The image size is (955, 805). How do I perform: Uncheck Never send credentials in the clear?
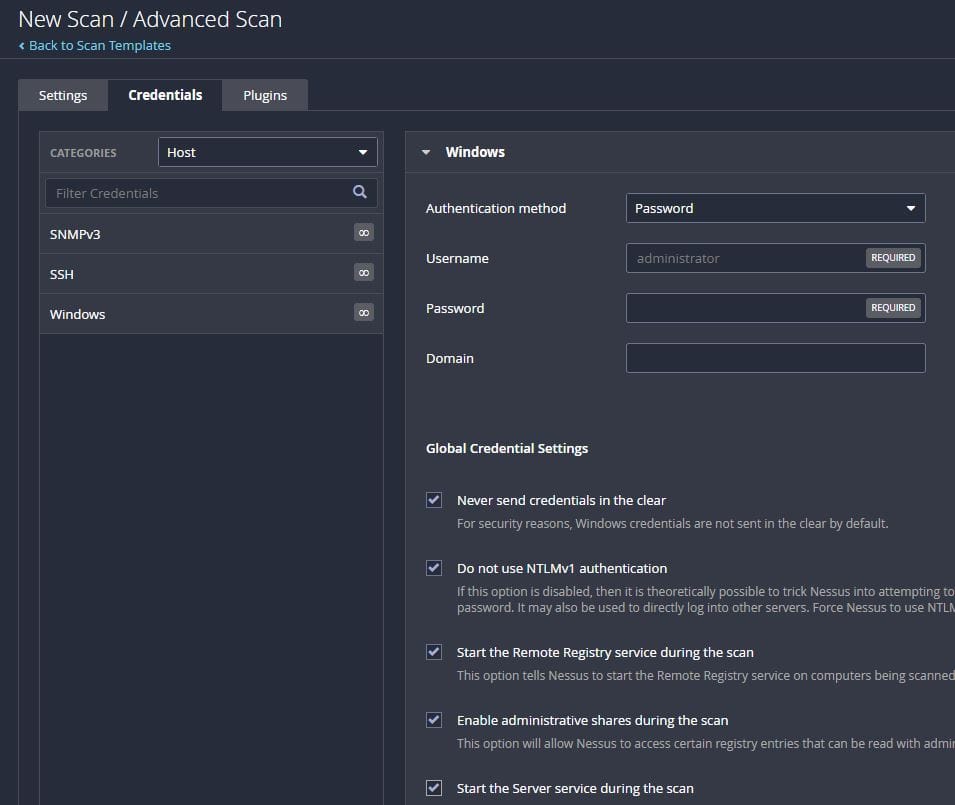(434, 500)
